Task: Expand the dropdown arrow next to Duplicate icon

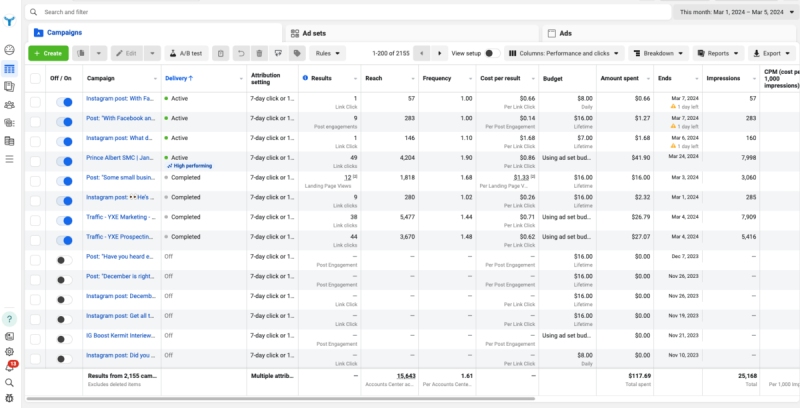Action: 99,53
